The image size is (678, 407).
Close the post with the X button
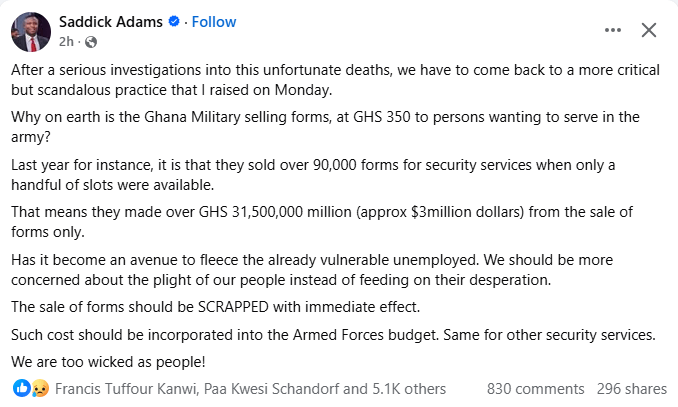[648, 31]
